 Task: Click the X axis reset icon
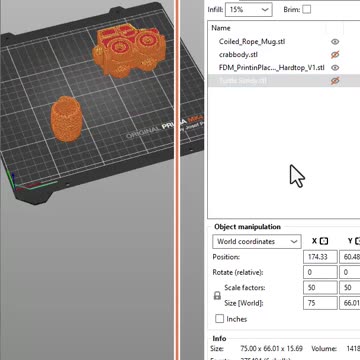coord(324,241)
